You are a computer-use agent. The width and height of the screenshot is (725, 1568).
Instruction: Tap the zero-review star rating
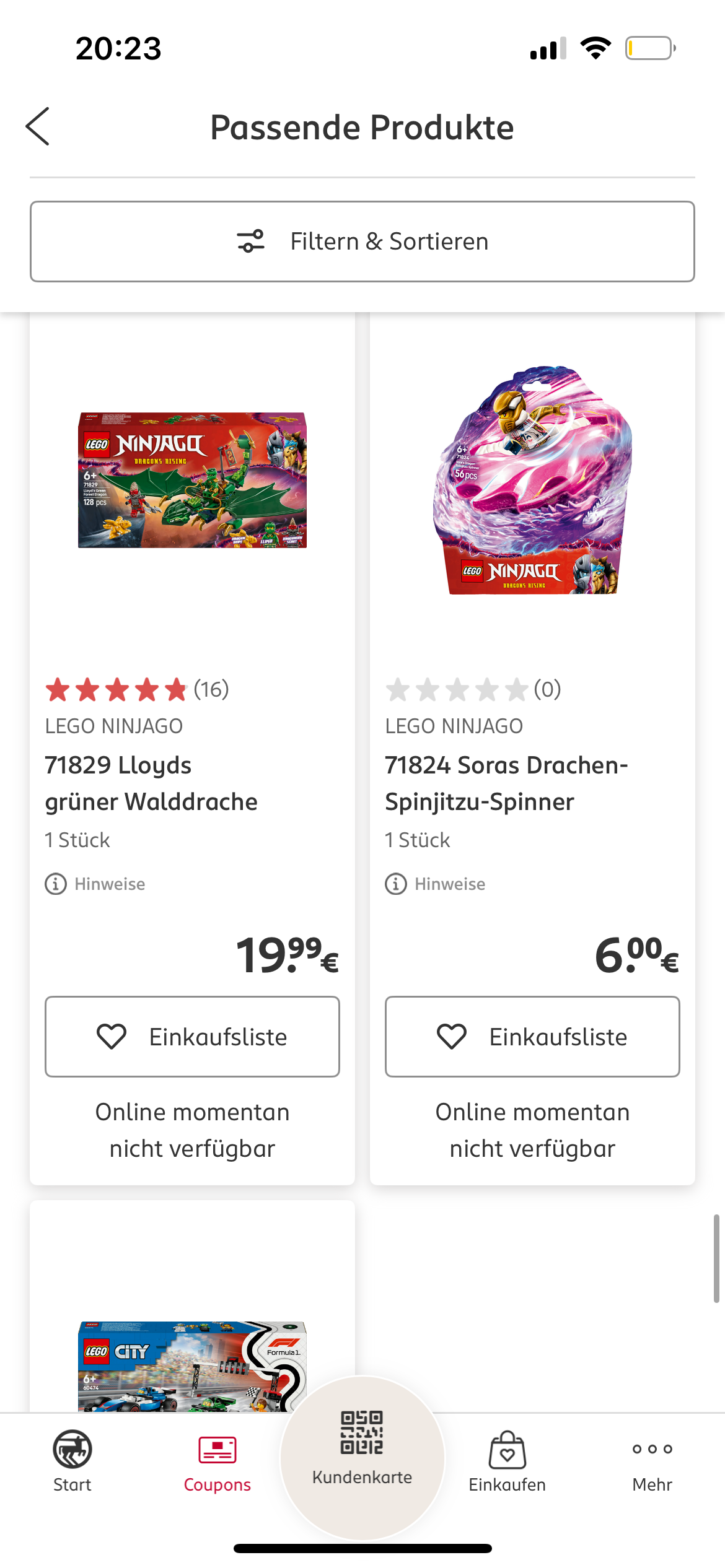coord(473,689)
